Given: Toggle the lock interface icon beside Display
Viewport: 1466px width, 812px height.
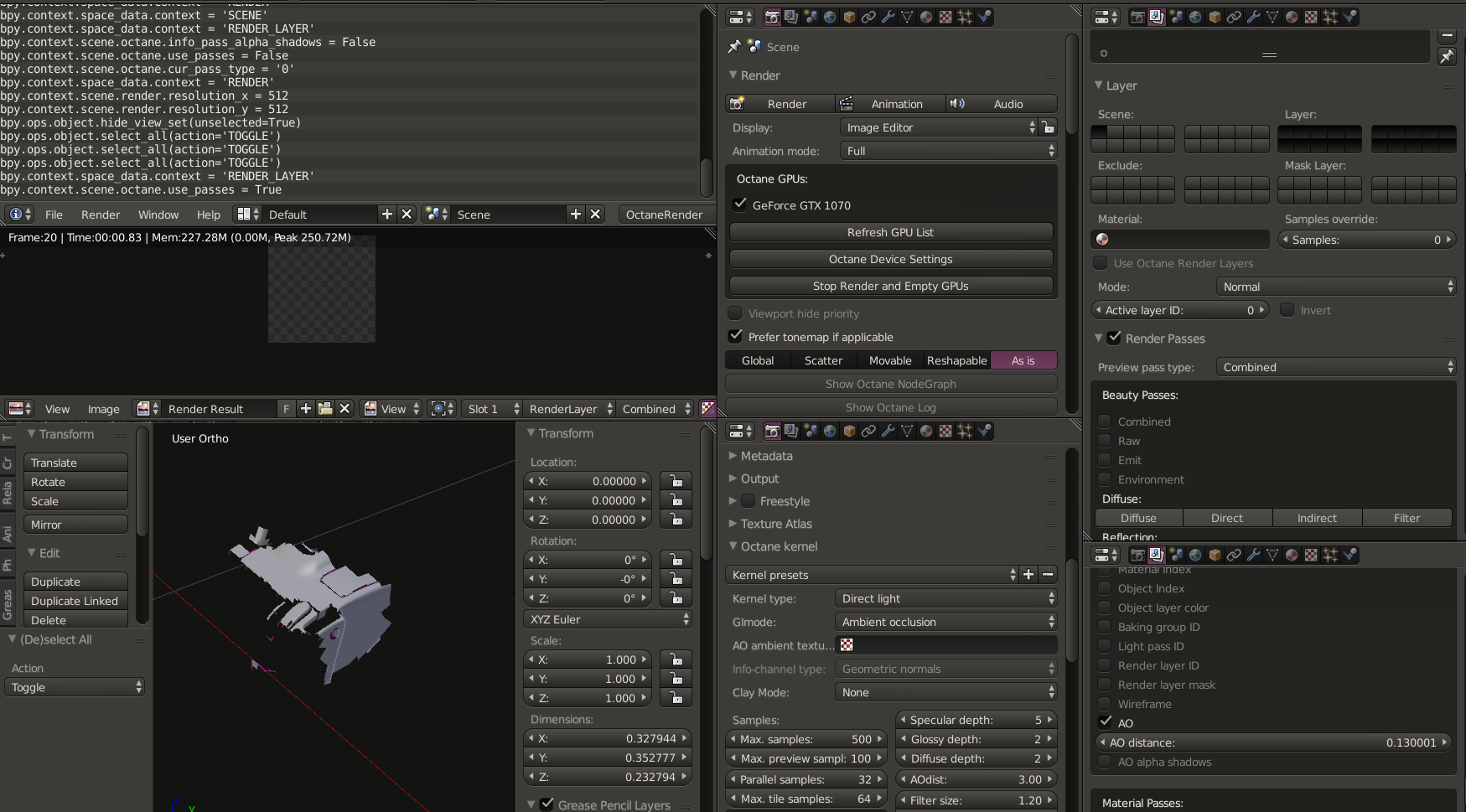Looking at the screenshot, I should point(1048,127).
